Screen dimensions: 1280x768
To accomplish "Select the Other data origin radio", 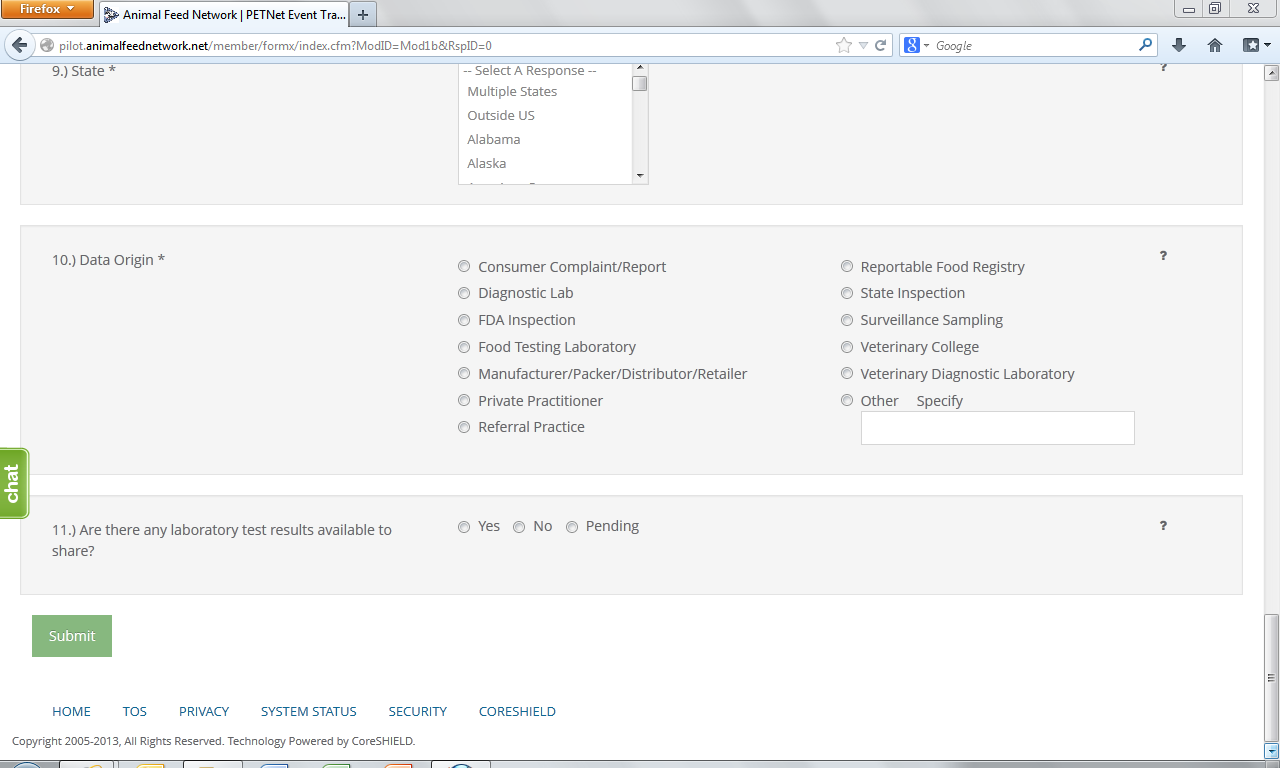I will (x=847, y=401).
